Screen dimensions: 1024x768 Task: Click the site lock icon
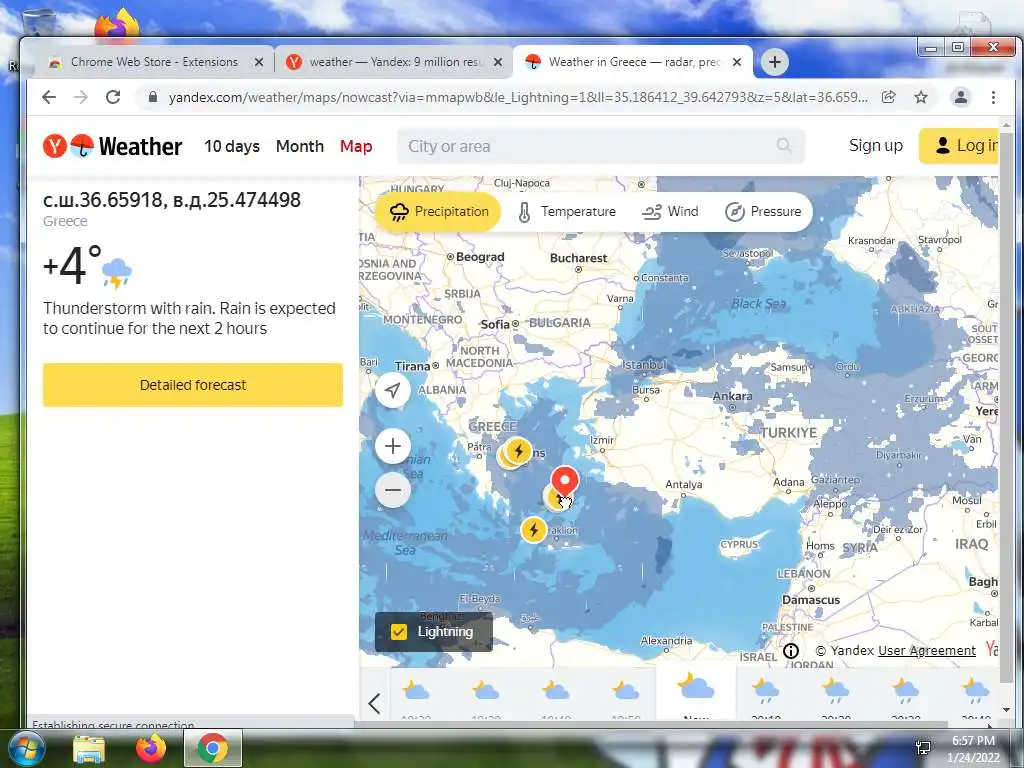click(x=153, y=97)
